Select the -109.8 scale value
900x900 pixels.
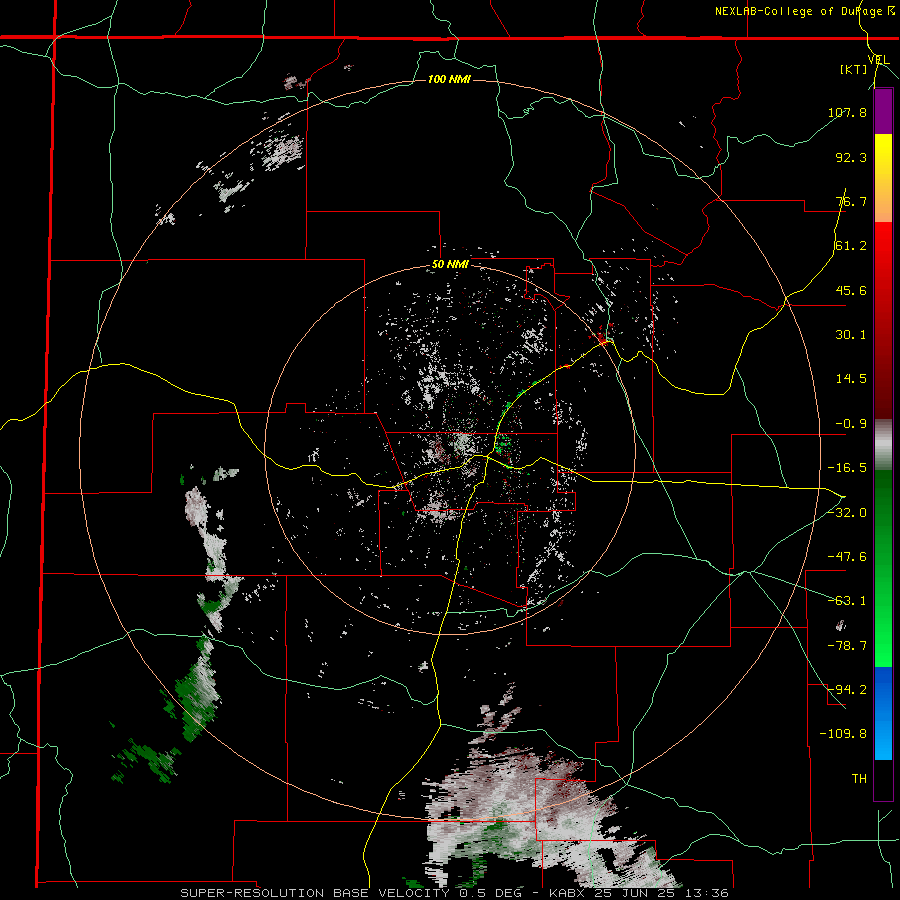pyautogui.click(x=843, y=734)
